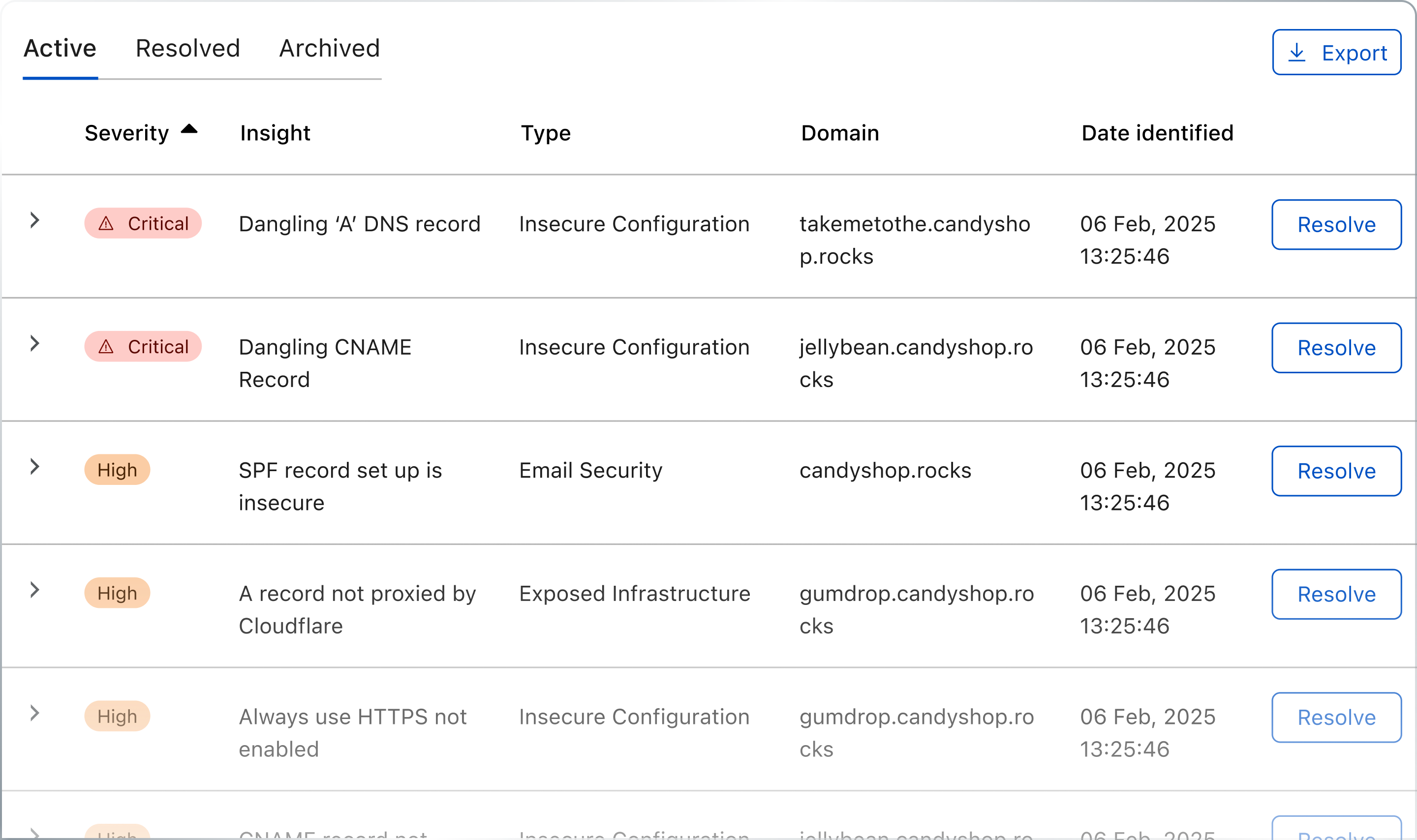Resolve the Always use HTTPS insight
The width and height of the screenshot is (1417, 840).
point(1336,718)
